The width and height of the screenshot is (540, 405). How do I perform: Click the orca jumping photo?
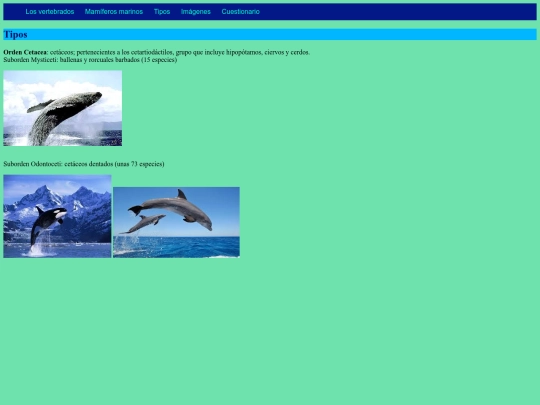(57, 216)
